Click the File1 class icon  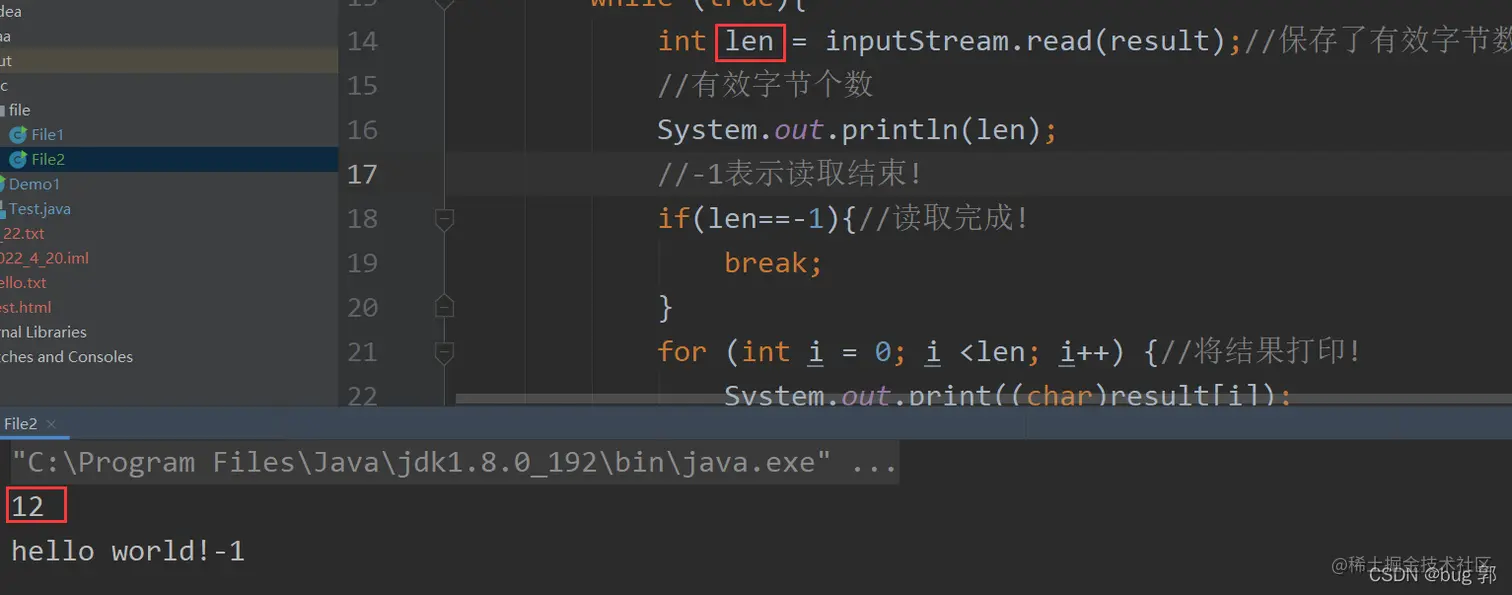pyautogui.click(x=18, y=134)
